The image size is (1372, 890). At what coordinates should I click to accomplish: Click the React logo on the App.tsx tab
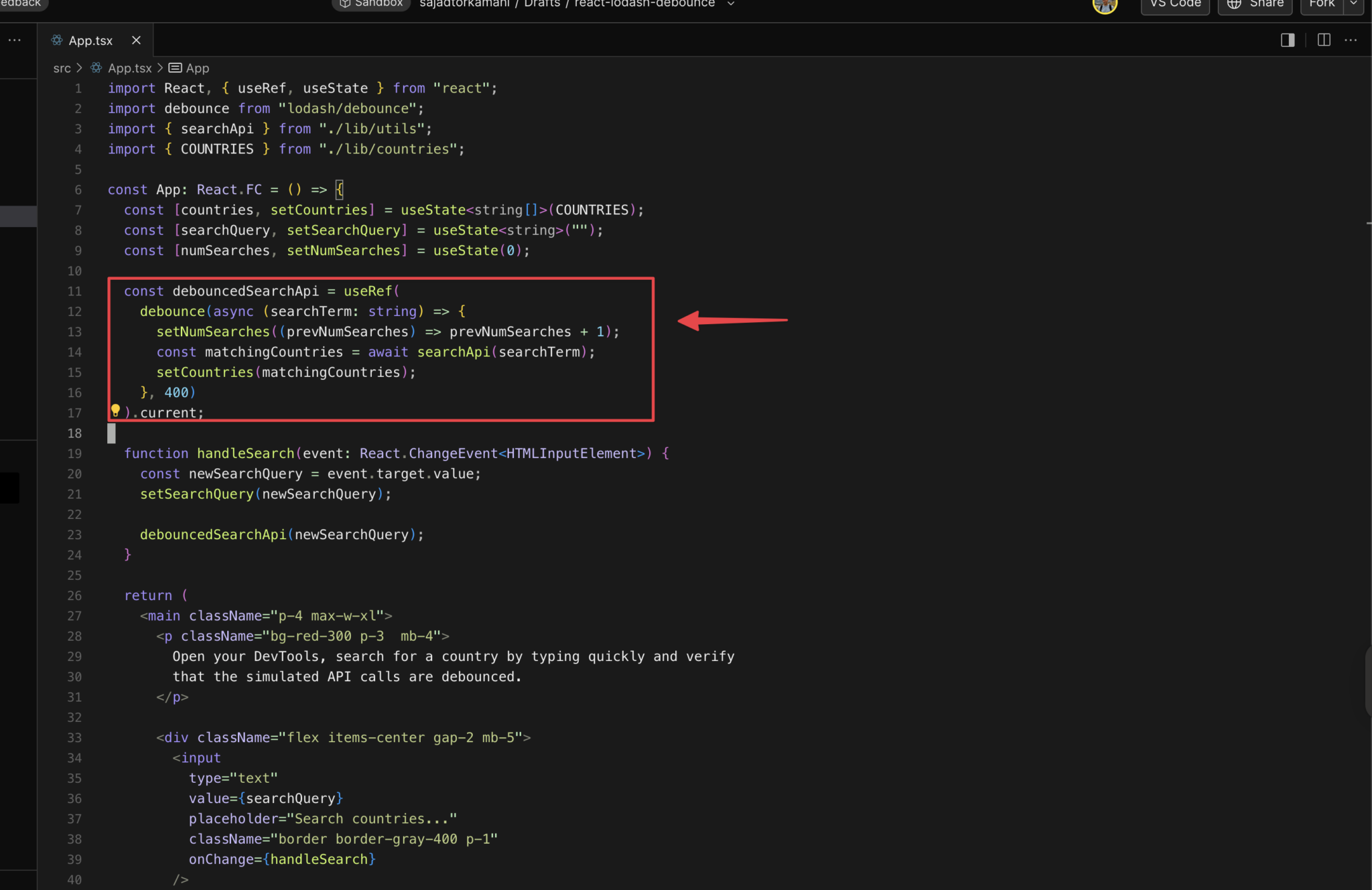[56, 40]
